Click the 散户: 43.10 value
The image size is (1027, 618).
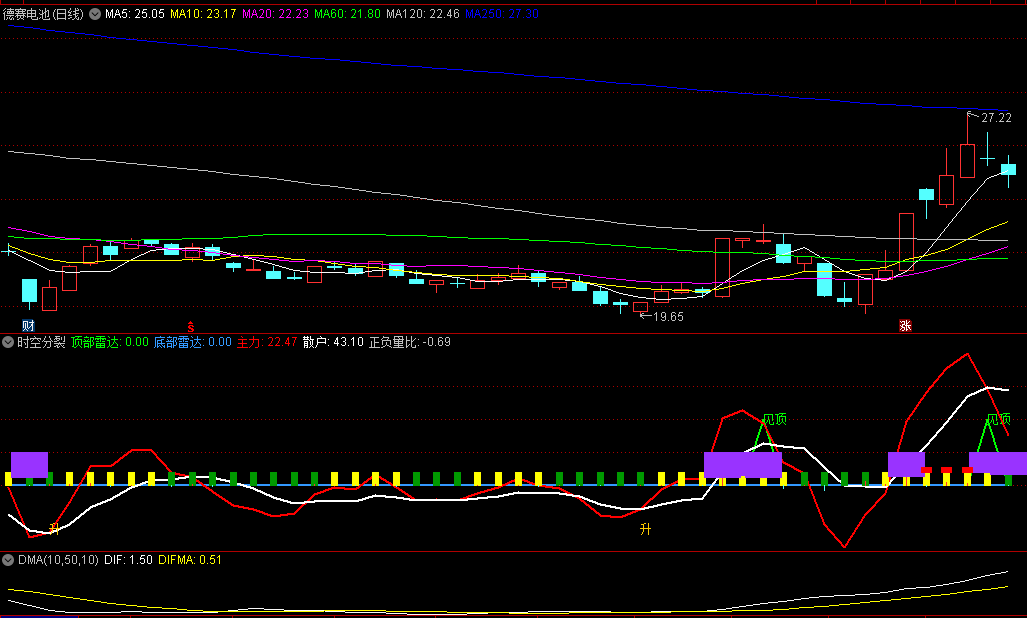pos(333,342)
